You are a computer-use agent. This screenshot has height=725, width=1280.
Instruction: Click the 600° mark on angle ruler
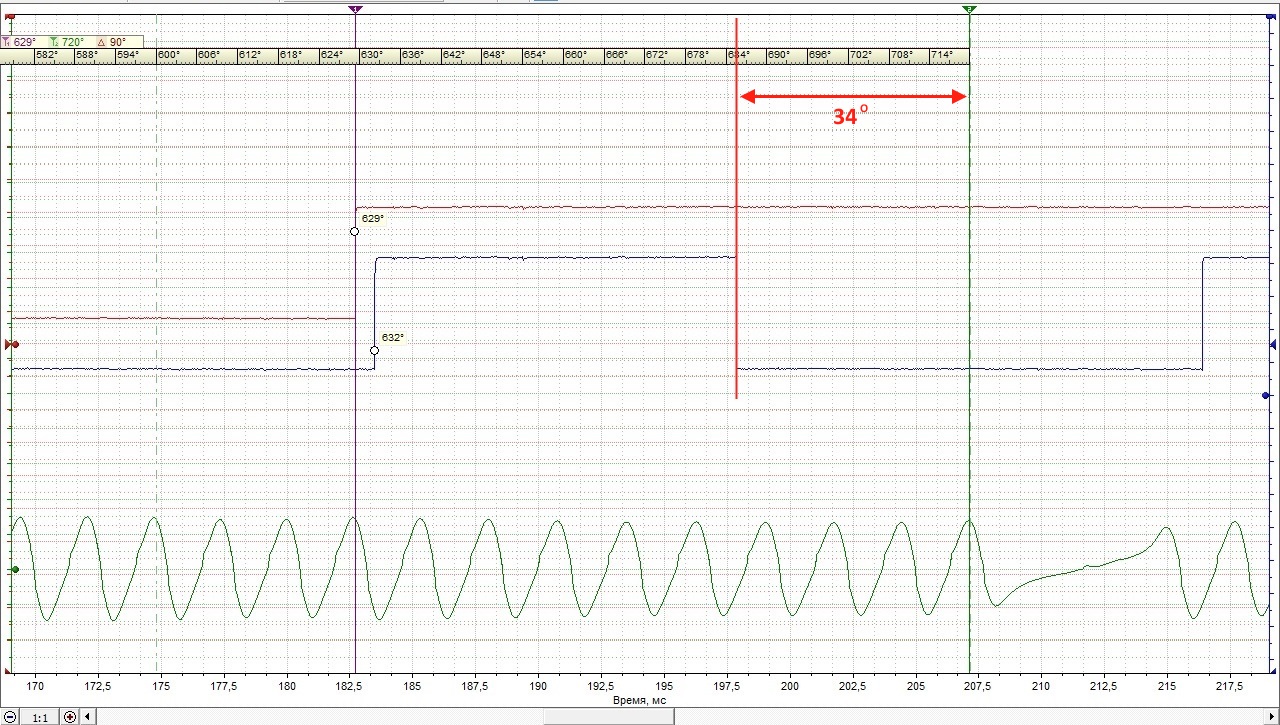pyautogui.click(x=168, y=55)
